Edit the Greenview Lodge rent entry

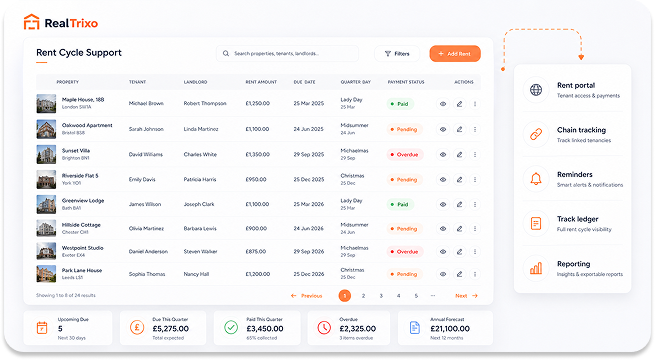(460, 205)
